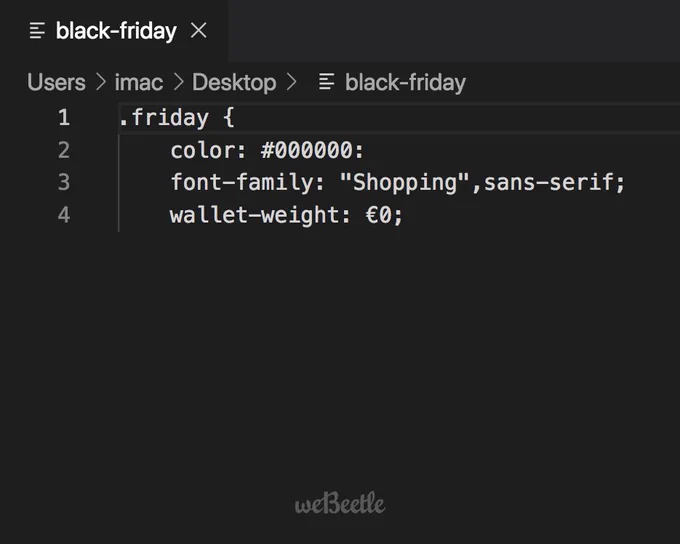
Task: Open Users breadcrumb segment
Action: tap(56, 82)
